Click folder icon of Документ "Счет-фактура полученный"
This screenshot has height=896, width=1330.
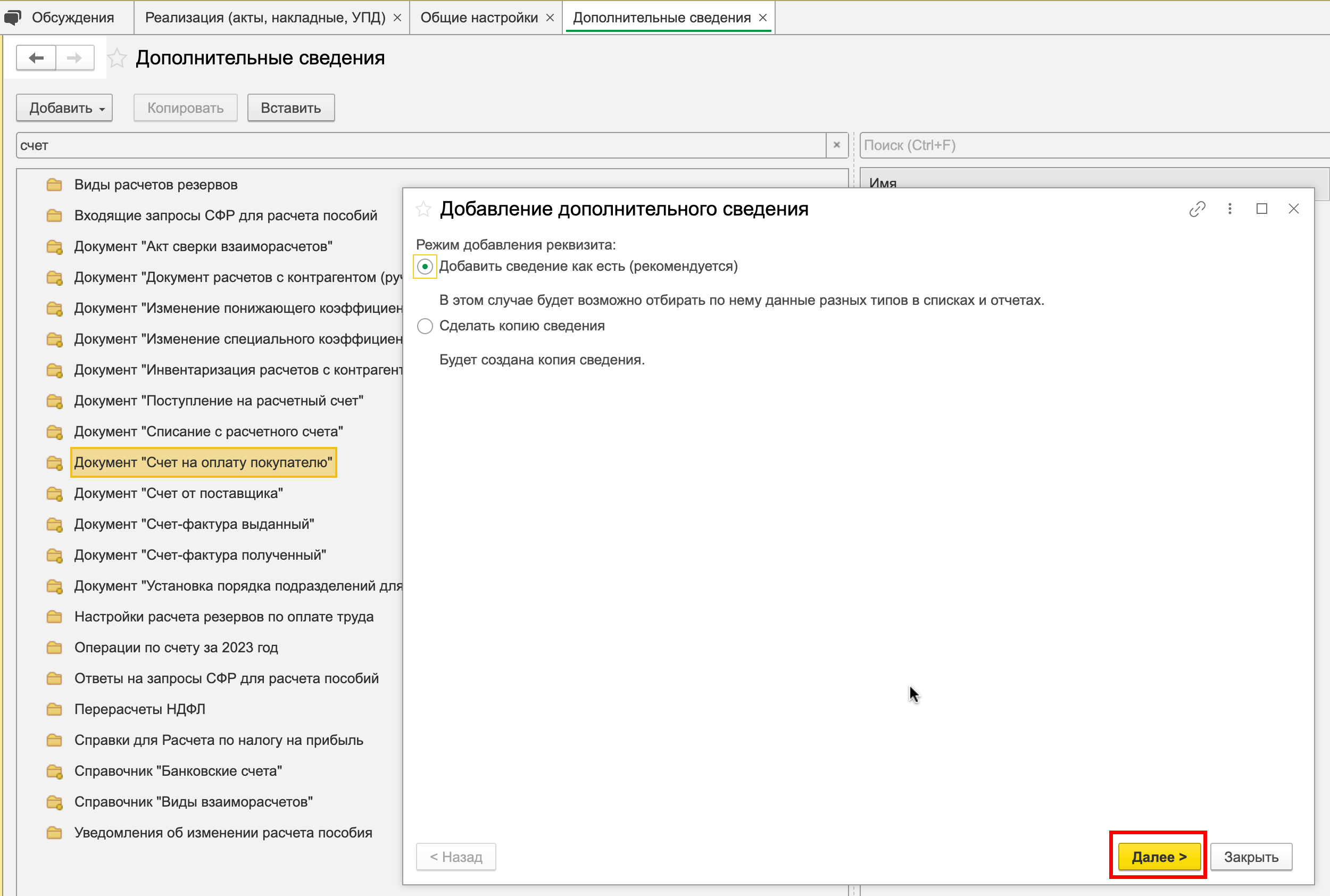click(x=54, y=555)
